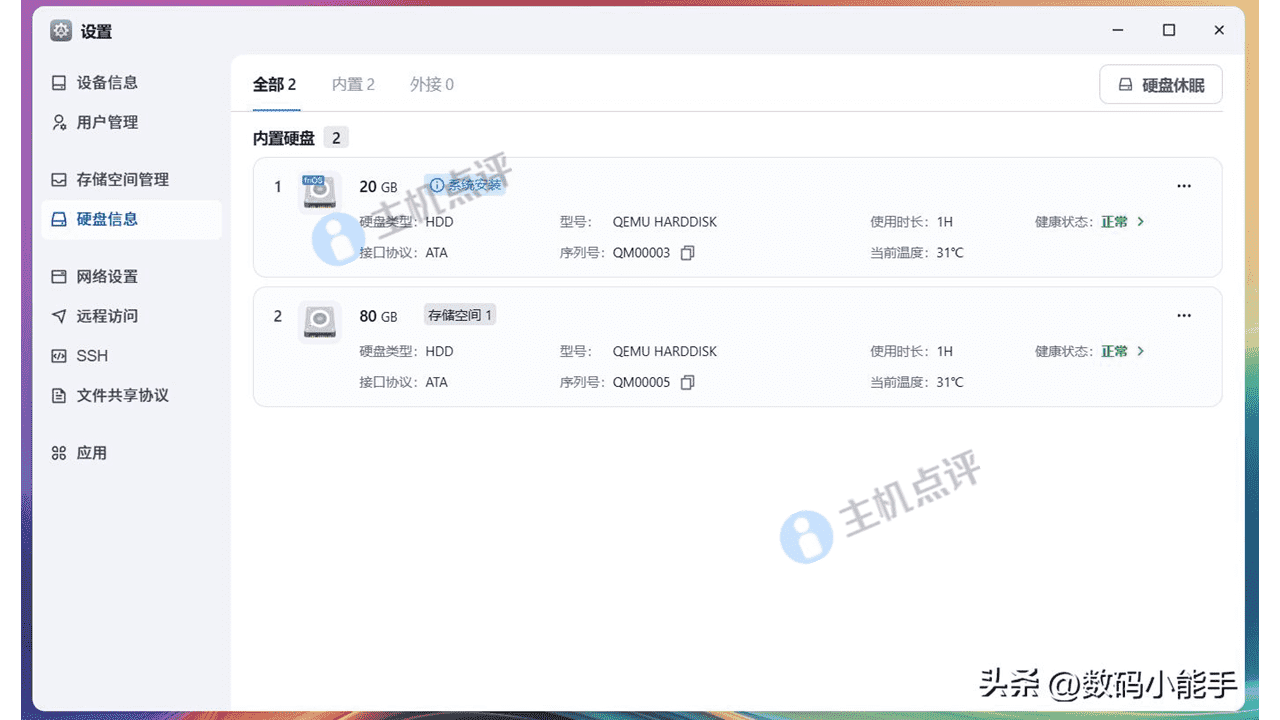Open 用户管理 in the sidebar
1280x720 pixels.
point(95,122)
